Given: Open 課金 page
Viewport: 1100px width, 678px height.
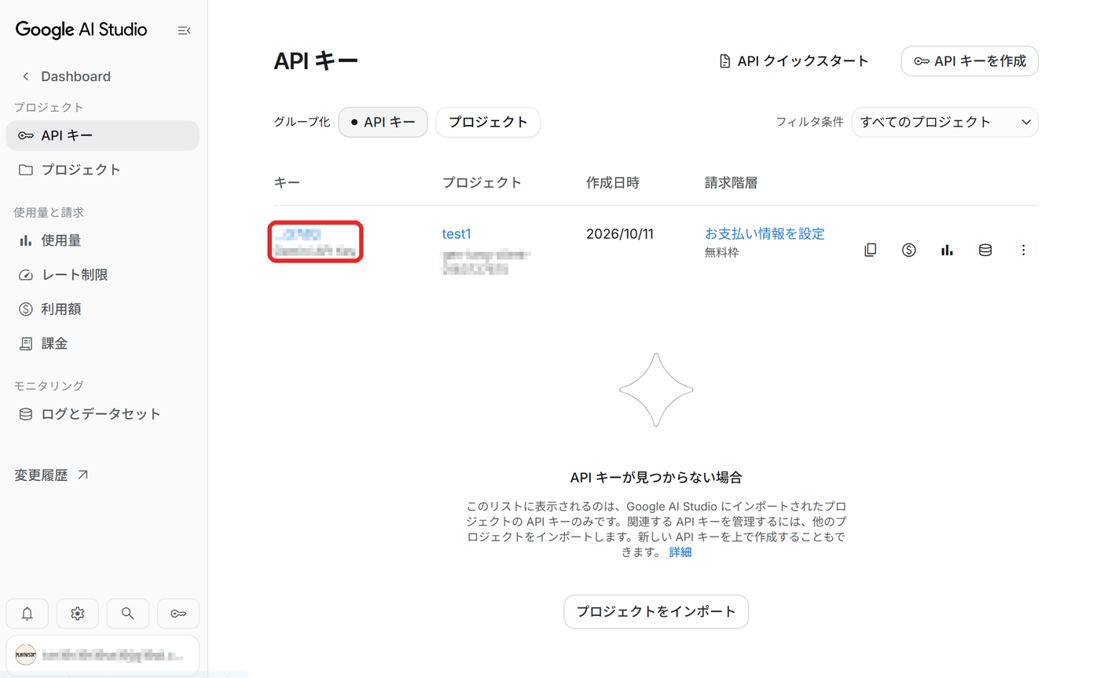Looking at the screenshot, I should (102, 343).
